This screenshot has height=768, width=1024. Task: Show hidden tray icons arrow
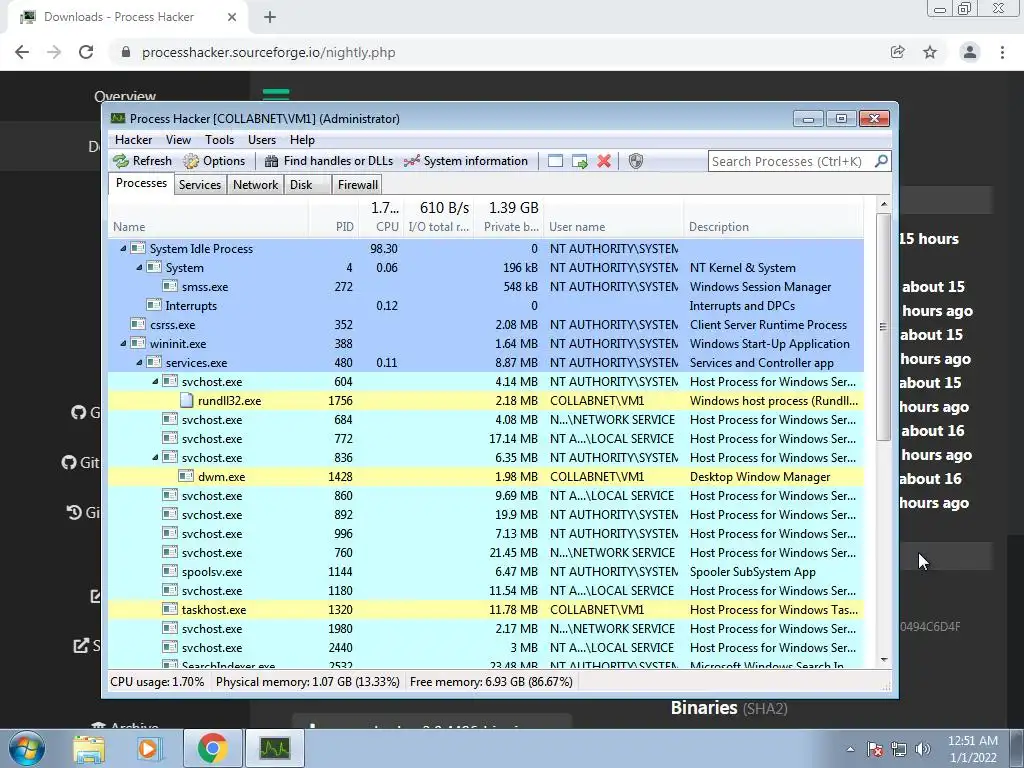pos(850,749)
